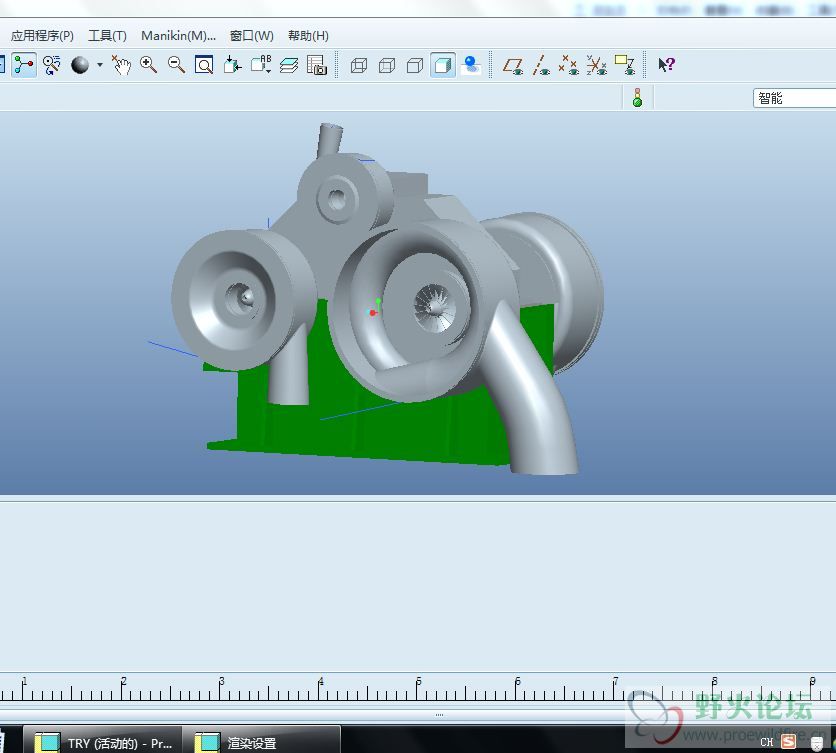Click the four-dot resize grip below ruler
The width and height of the screenshot is (836, 753).
(439, 715)
